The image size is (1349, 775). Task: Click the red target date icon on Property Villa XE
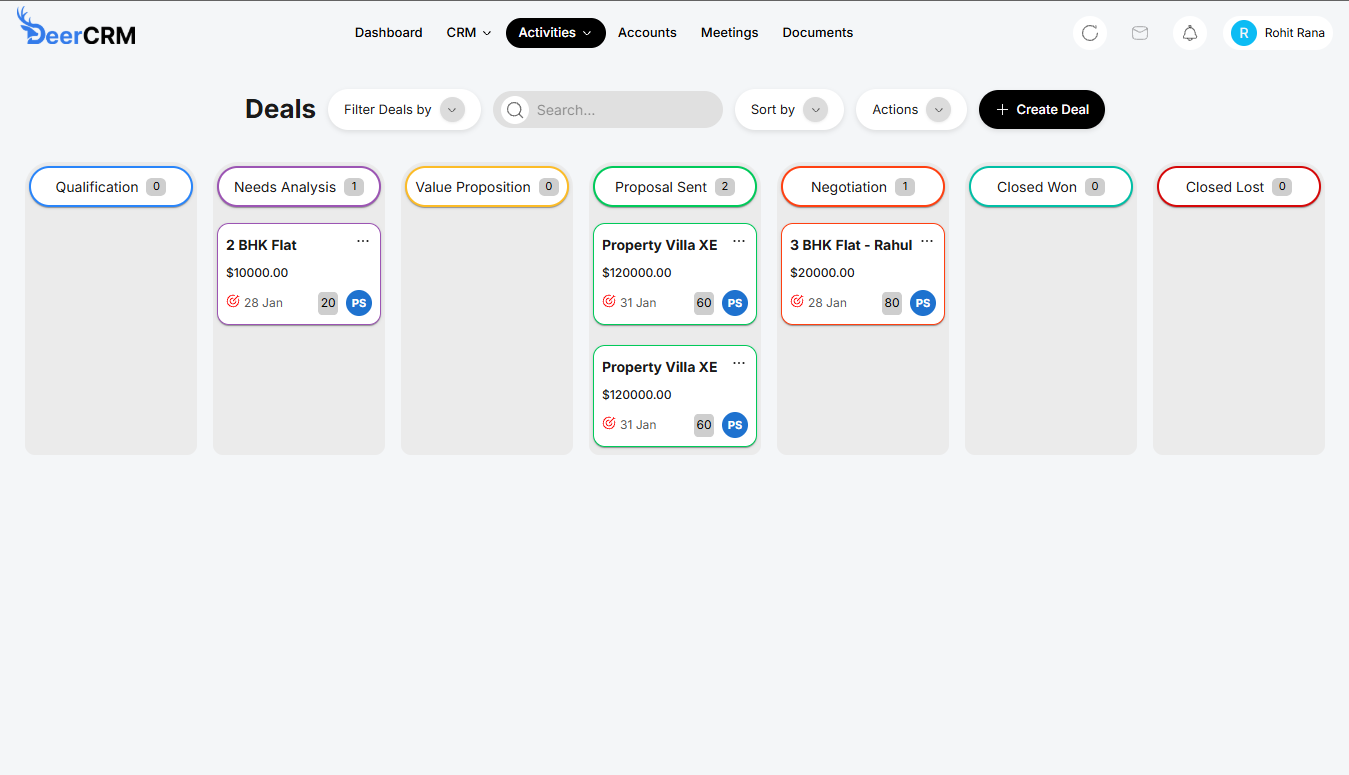coord(608,303)
